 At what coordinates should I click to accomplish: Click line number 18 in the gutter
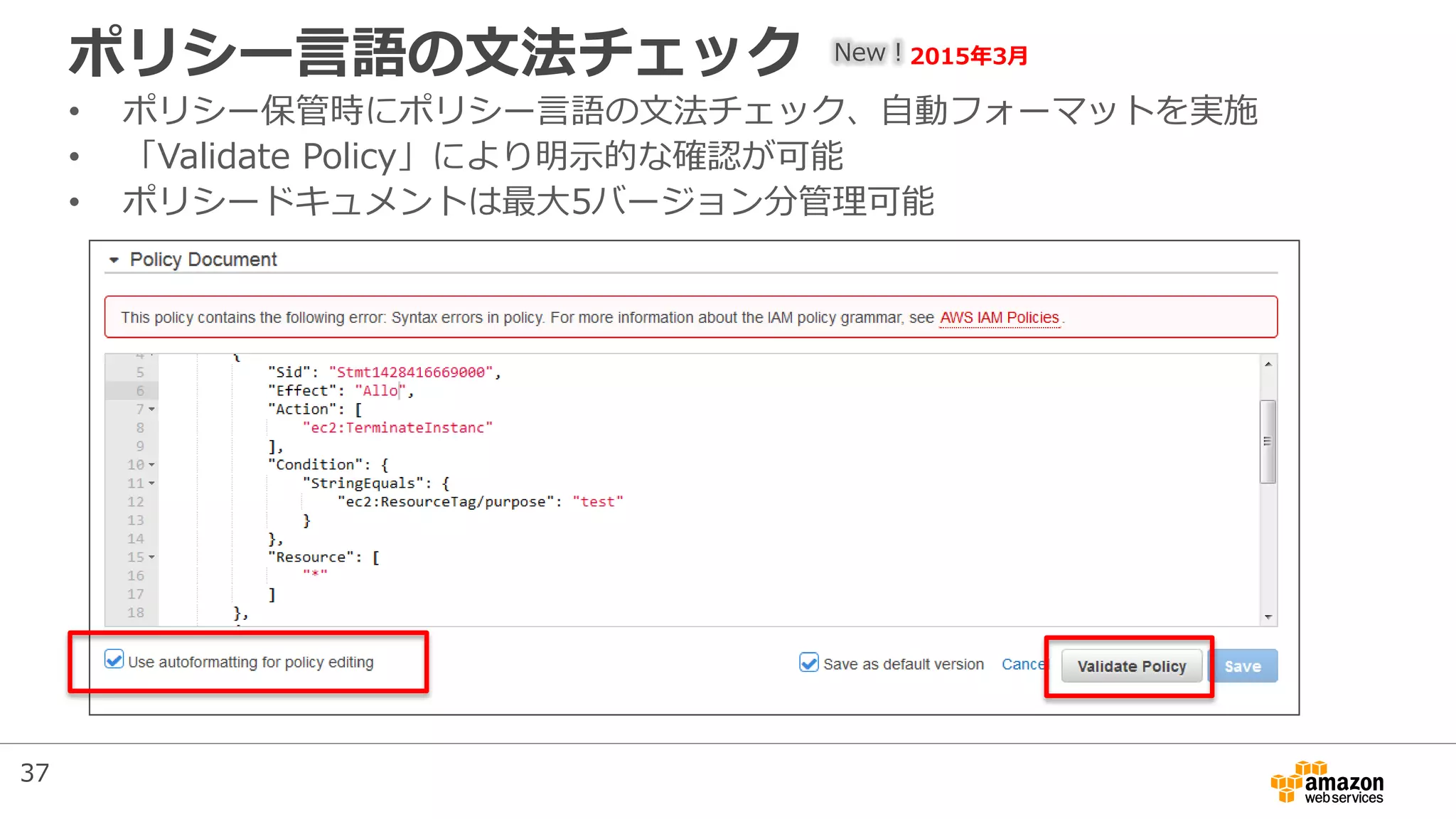[136, 613]
